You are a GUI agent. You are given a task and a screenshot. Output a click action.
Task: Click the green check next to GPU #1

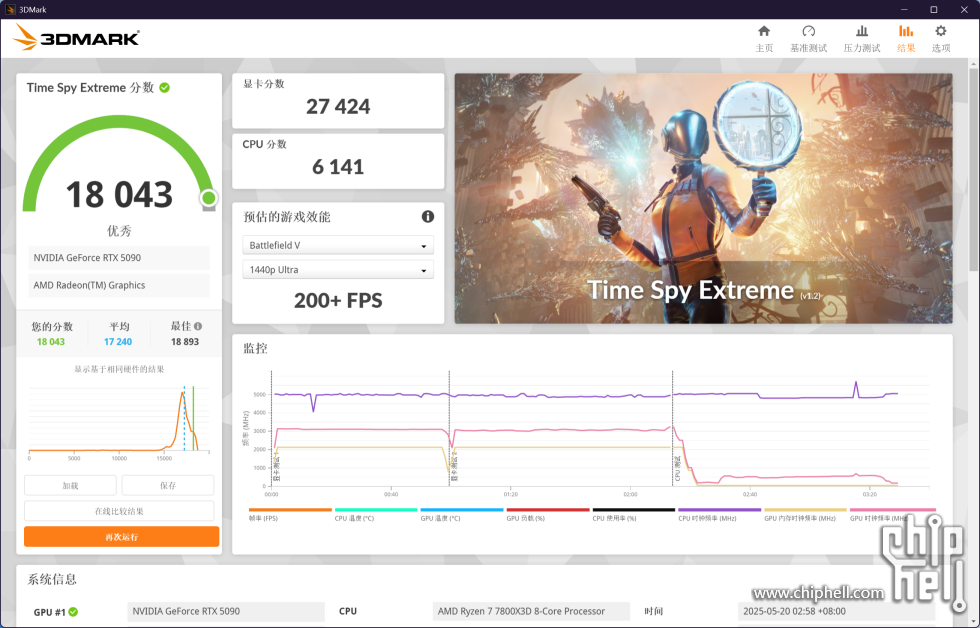point(73,612)
